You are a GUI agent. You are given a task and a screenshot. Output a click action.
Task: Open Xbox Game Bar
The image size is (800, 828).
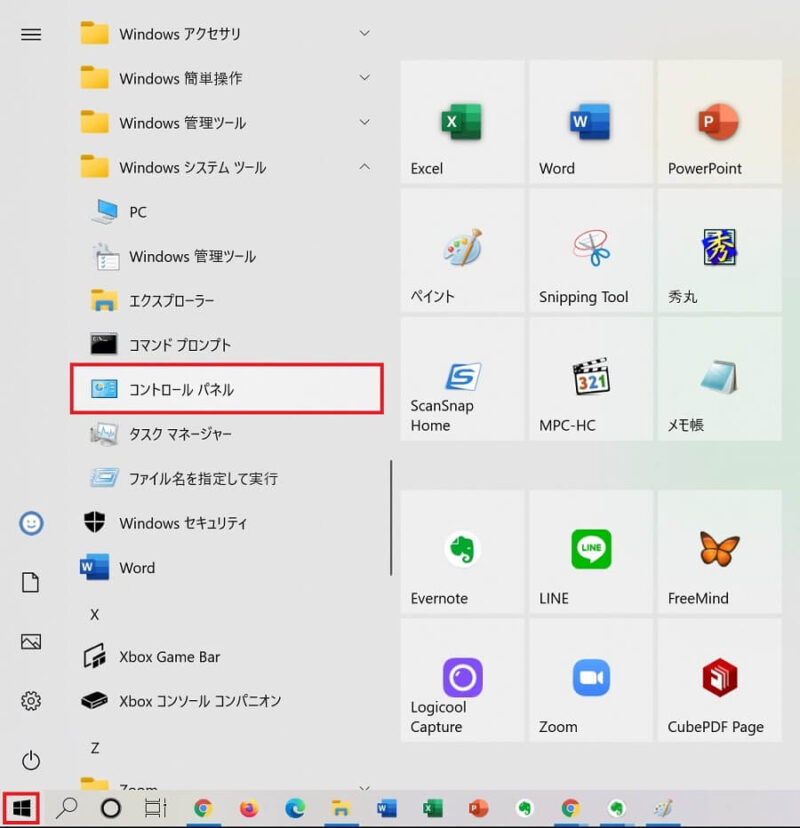point(227,657)
